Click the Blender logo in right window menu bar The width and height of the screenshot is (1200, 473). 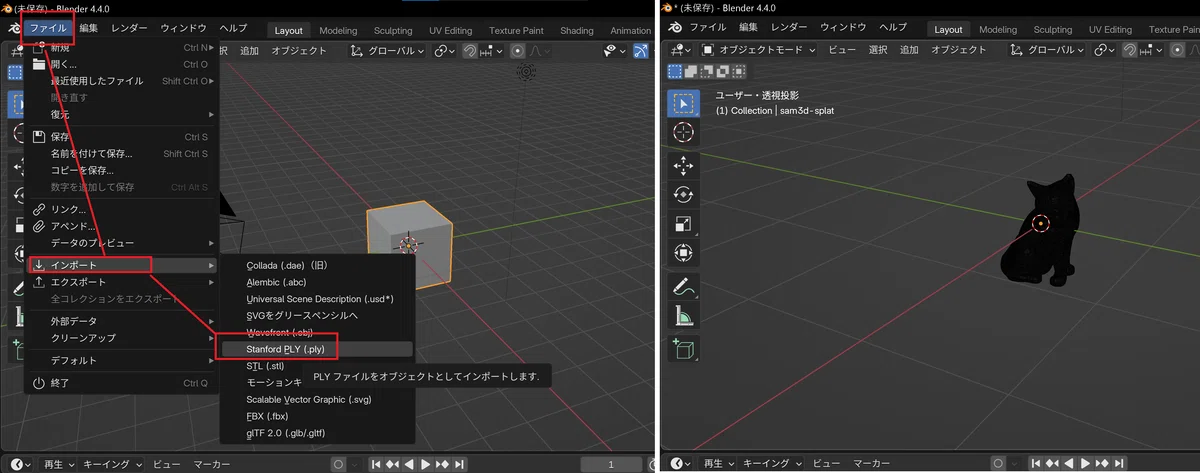[x=674, y=28]
